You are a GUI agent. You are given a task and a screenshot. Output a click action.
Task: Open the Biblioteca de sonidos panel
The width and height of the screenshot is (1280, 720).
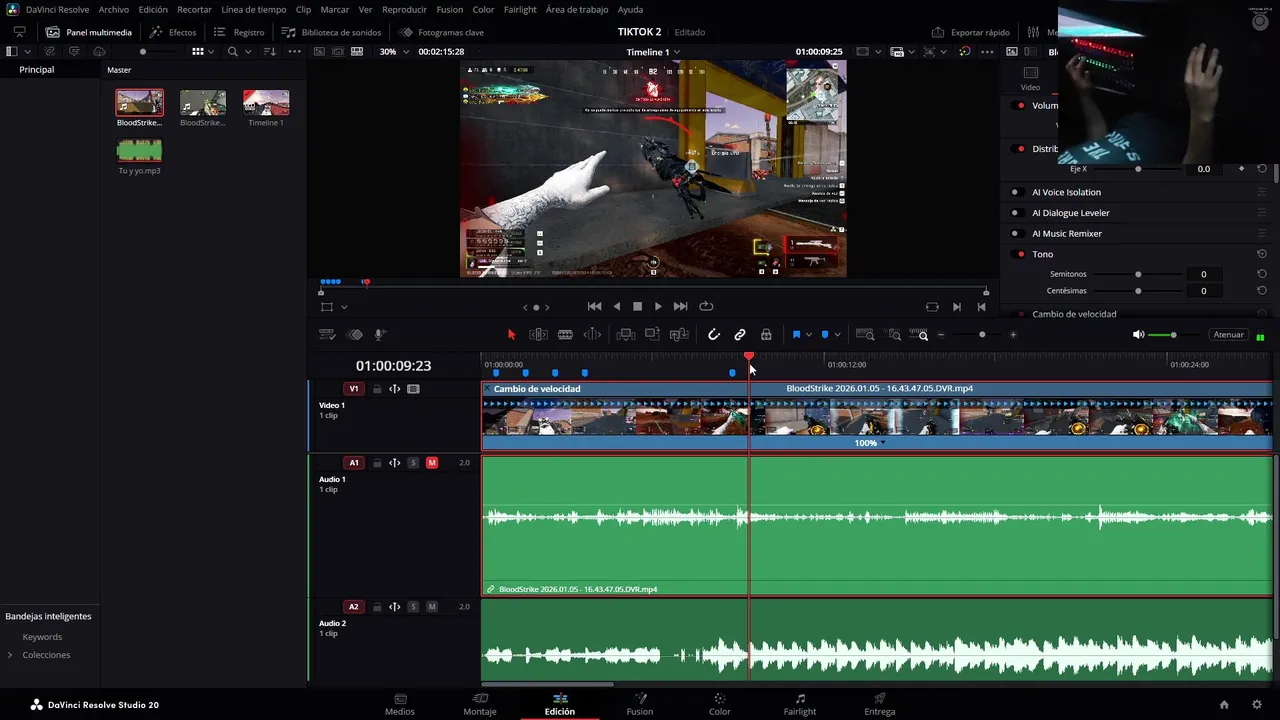[331, 32]
